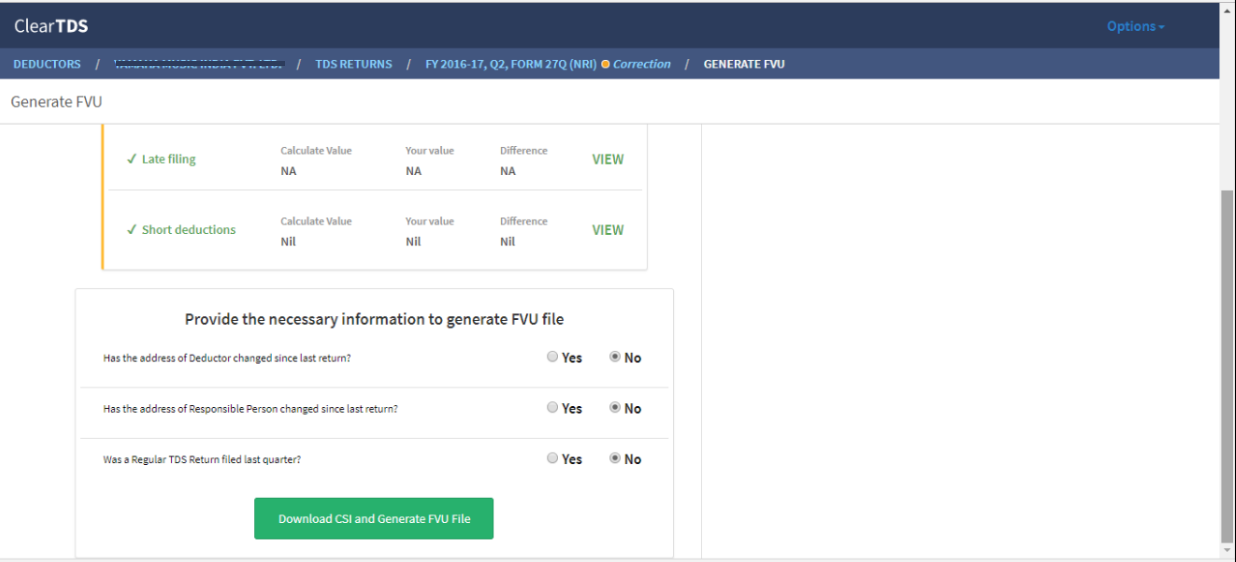Open the Options dropdown menu

[x=1135, y=26]
